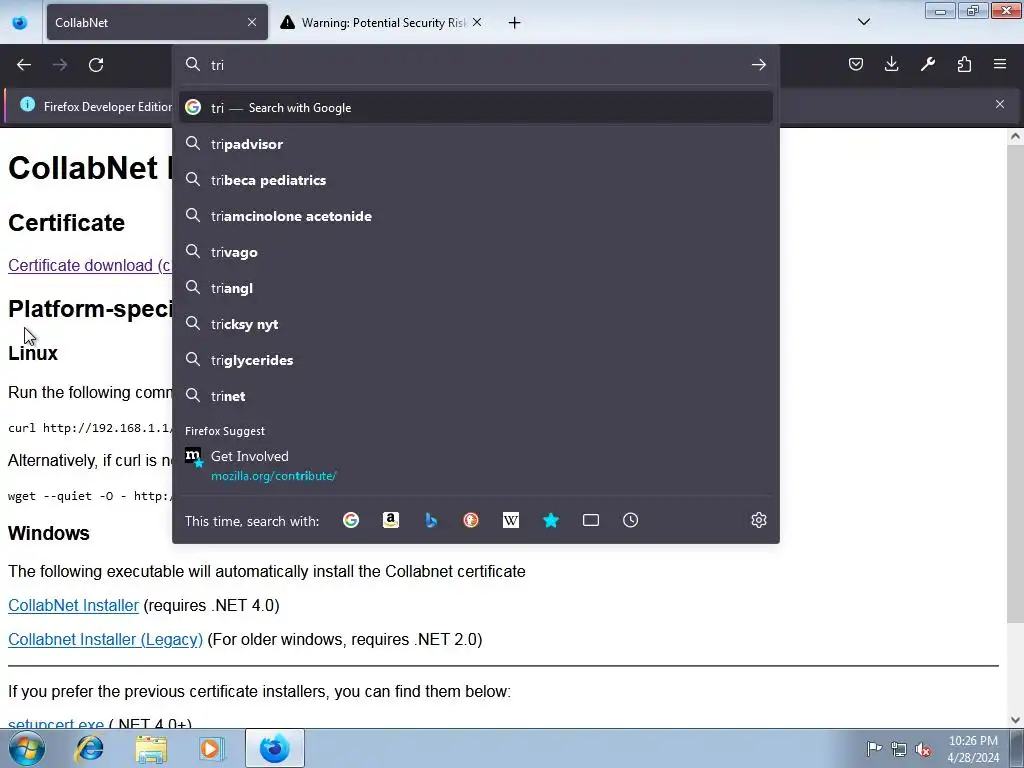Search this time with Wikipedia icon
This screenshot has height=768, width=1024.
[x=511, y=520]
